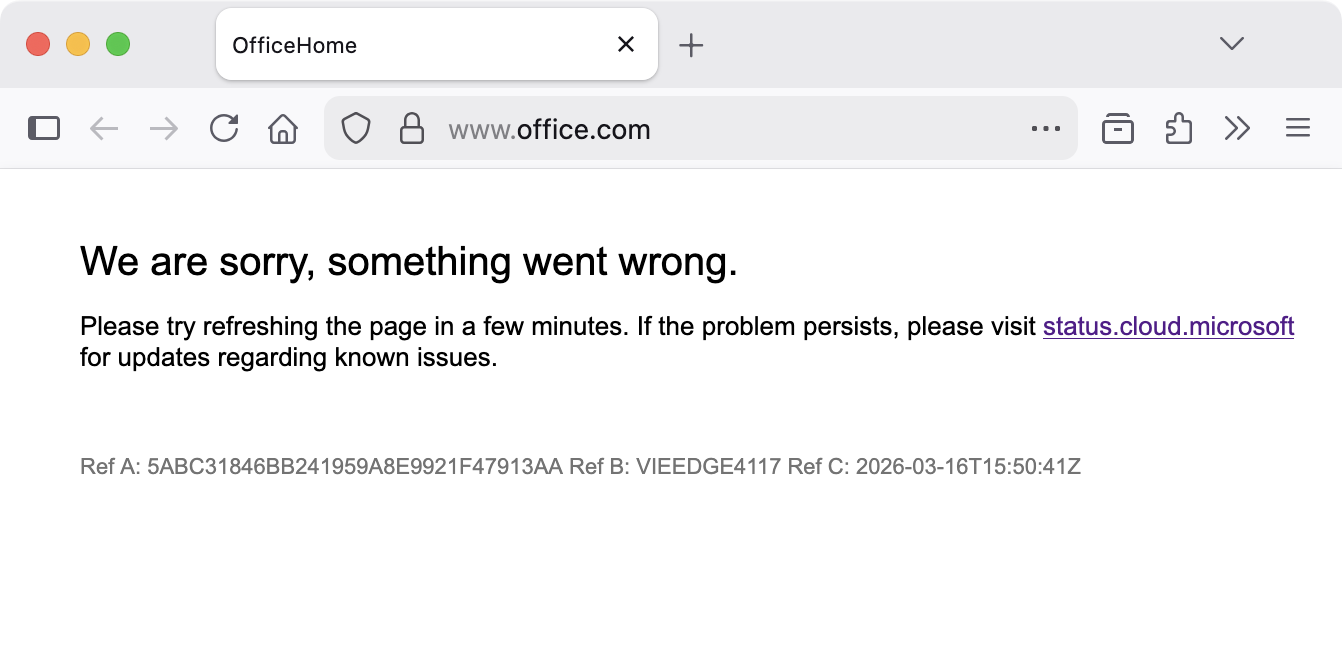The width and height of the screenshot is (1342, 666).
Task: Click the green full-screen traffic light
Action: (x=118, y=44)
